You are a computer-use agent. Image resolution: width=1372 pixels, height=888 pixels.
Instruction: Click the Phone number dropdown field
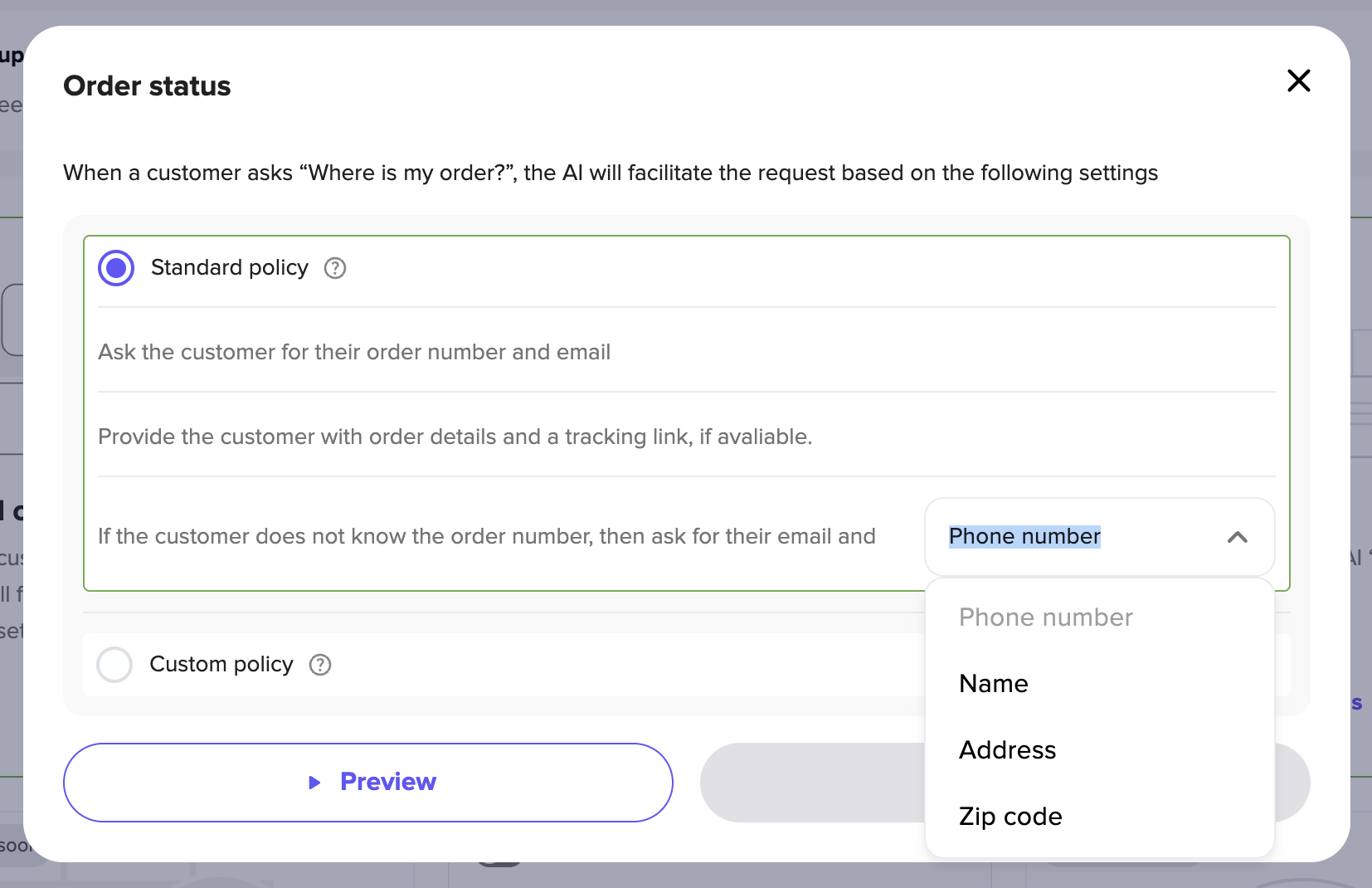click(x=1099, y=537)
